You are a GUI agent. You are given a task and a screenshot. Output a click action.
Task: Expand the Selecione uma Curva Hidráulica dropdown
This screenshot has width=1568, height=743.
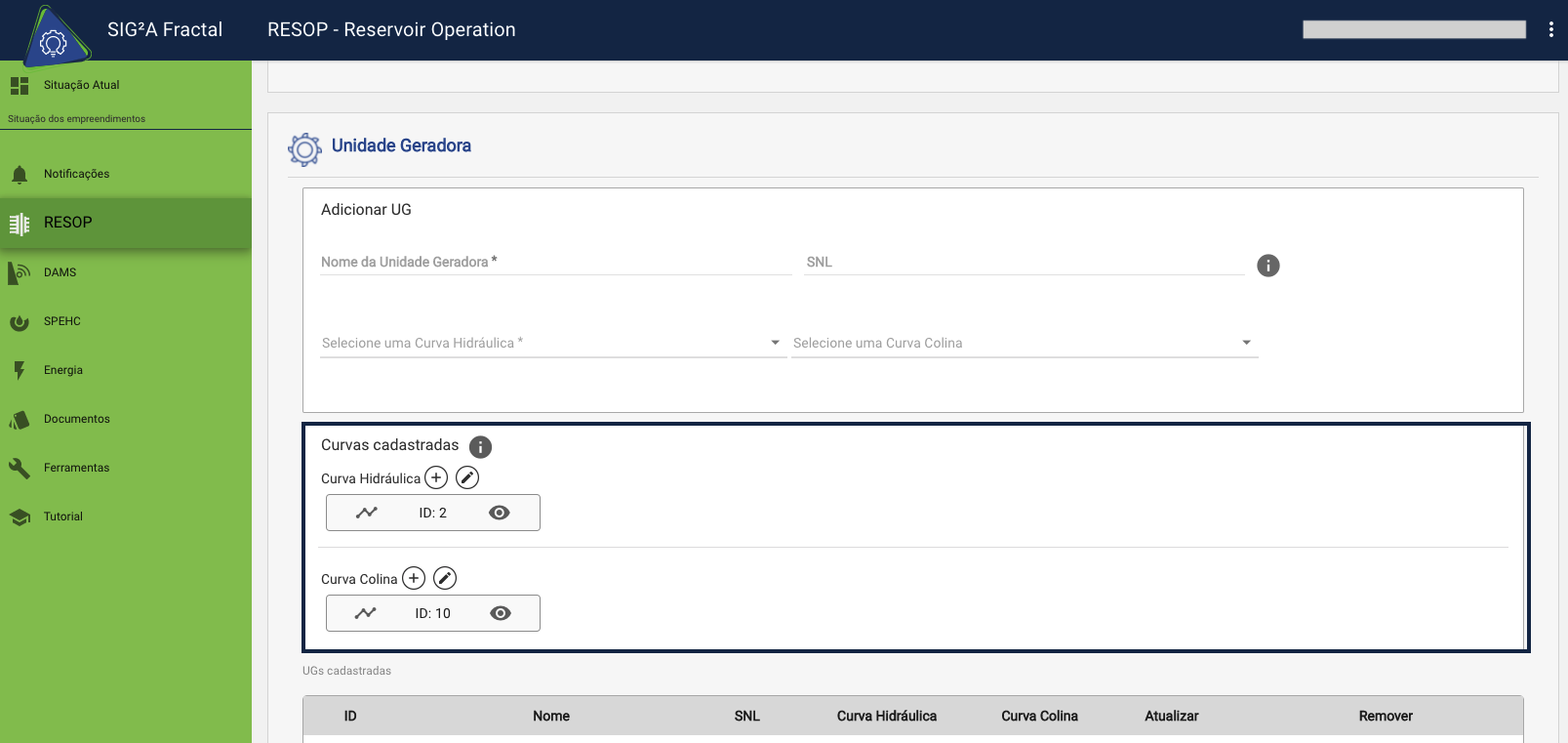pos(552,343)
